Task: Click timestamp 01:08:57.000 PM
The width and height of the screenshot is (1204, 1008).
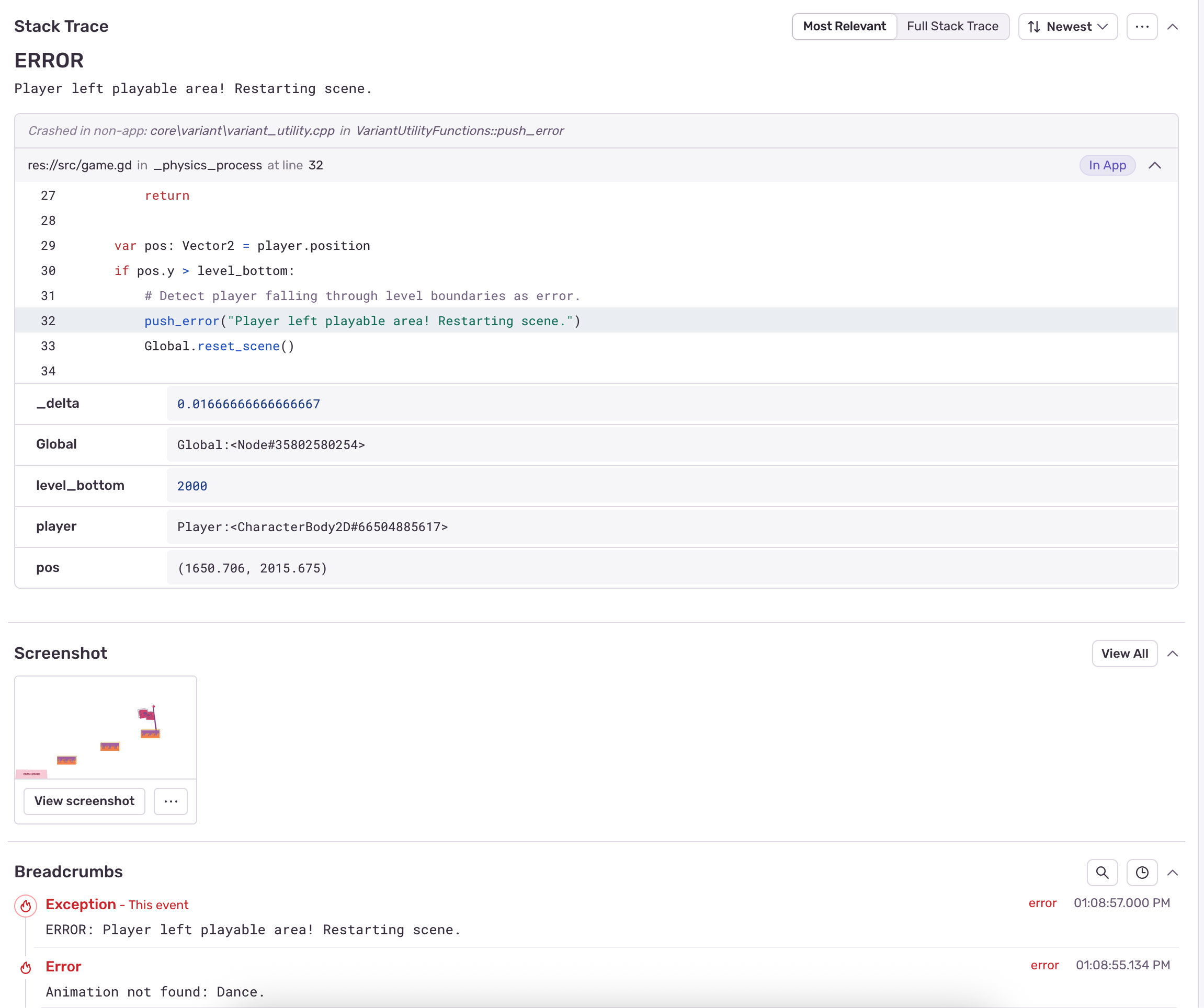Action: (1121, 903)
